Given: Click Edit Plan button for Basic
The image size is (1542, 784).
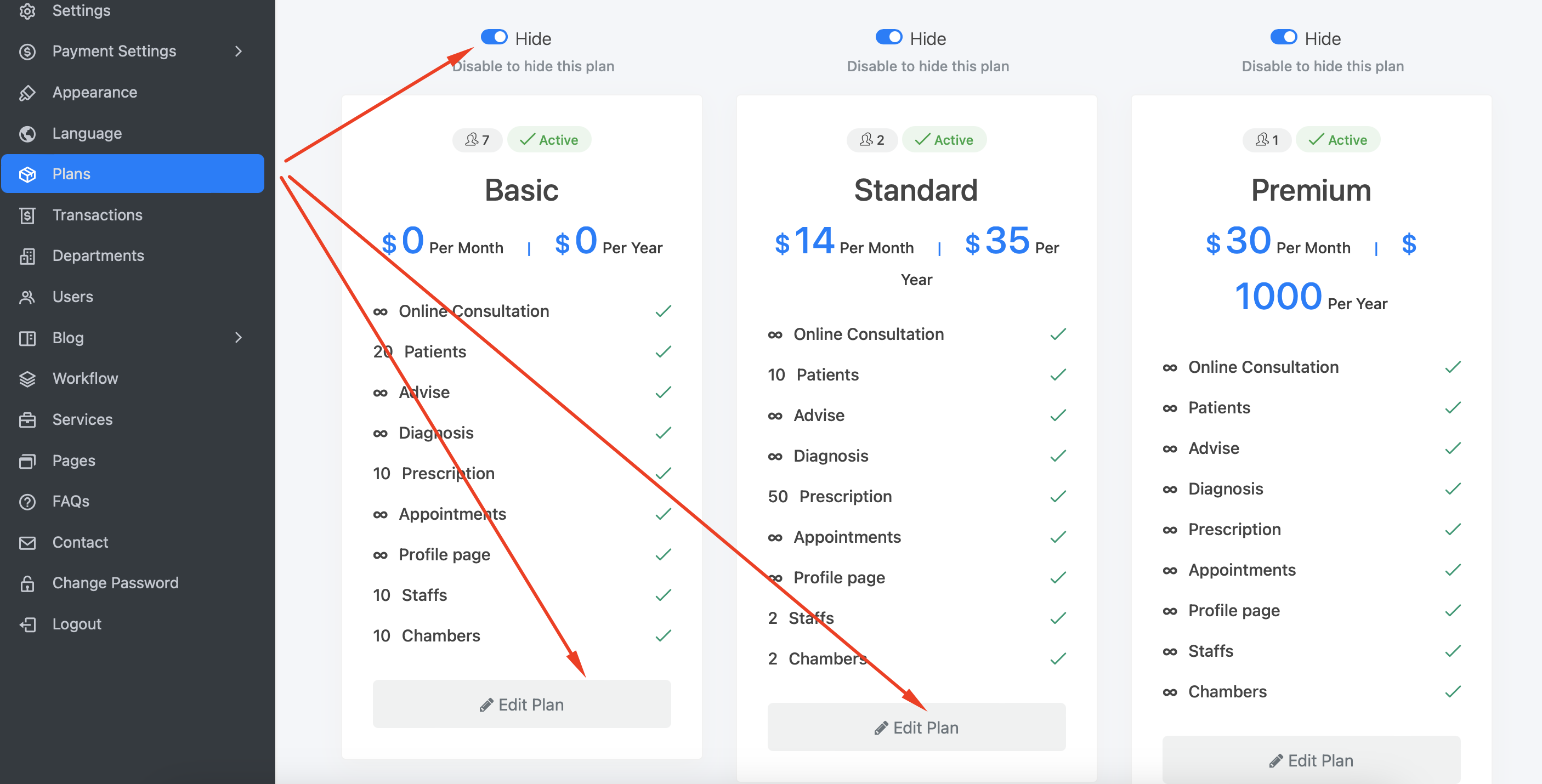Looking at the screenshot, I should tap(521, 704).
